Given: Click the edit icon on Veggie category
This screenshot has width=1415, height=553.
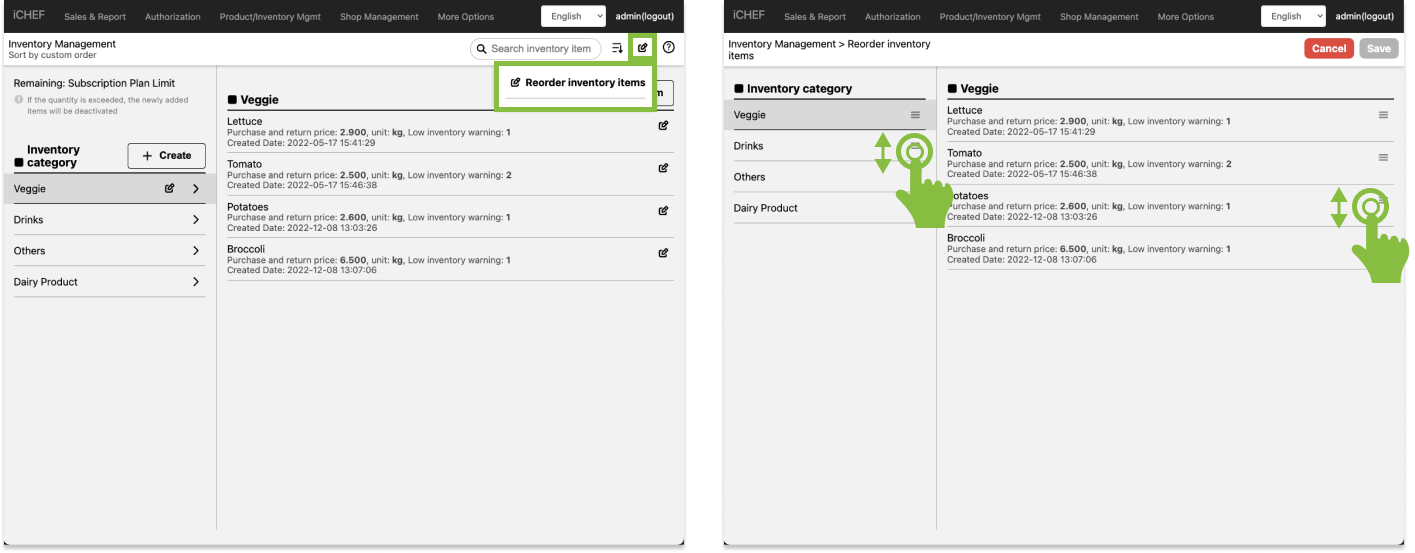Looking at the screenshot, I should point(169,188).
